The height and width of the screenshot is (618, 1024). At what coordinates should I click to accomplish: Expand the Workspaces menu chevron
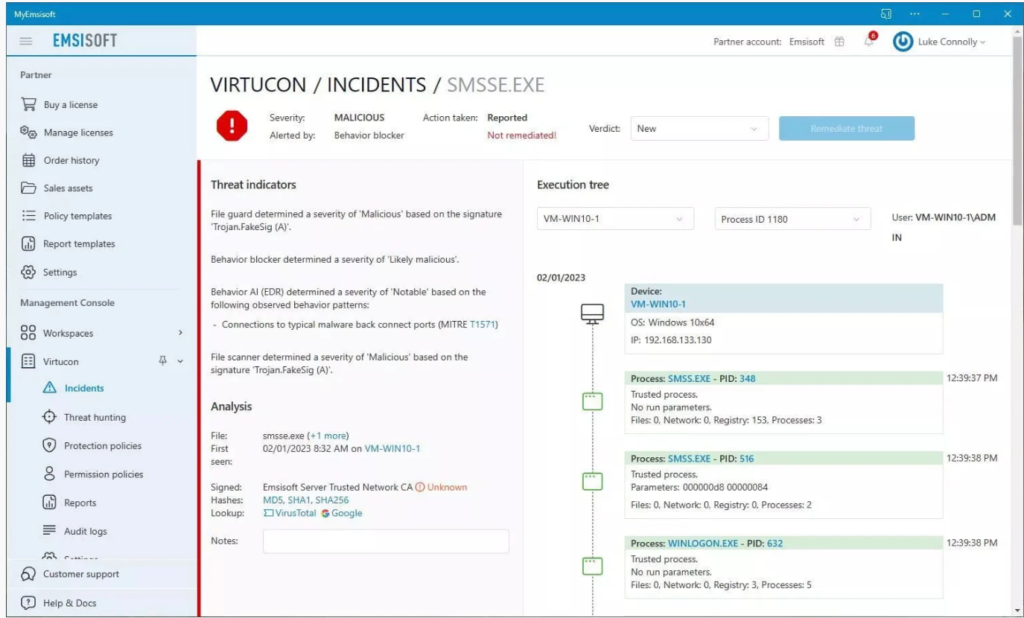pyautogui.click(x=180, y=333)
